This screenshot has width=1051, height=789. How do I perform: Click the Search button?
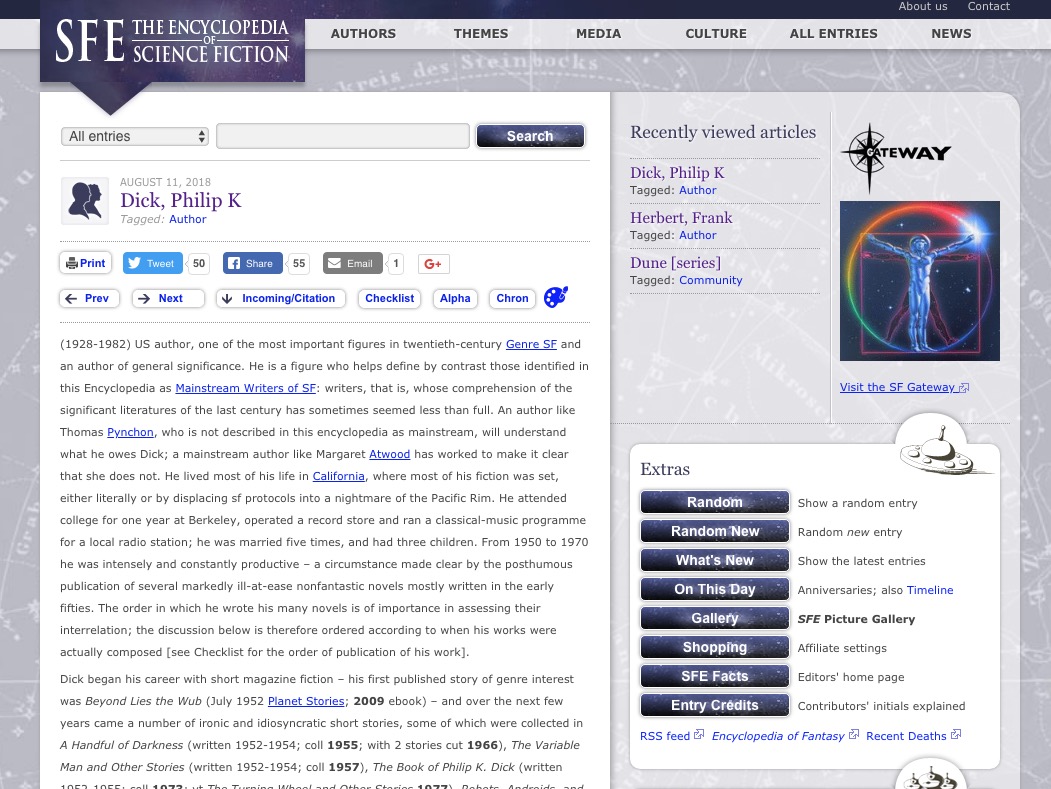(530, 136)
